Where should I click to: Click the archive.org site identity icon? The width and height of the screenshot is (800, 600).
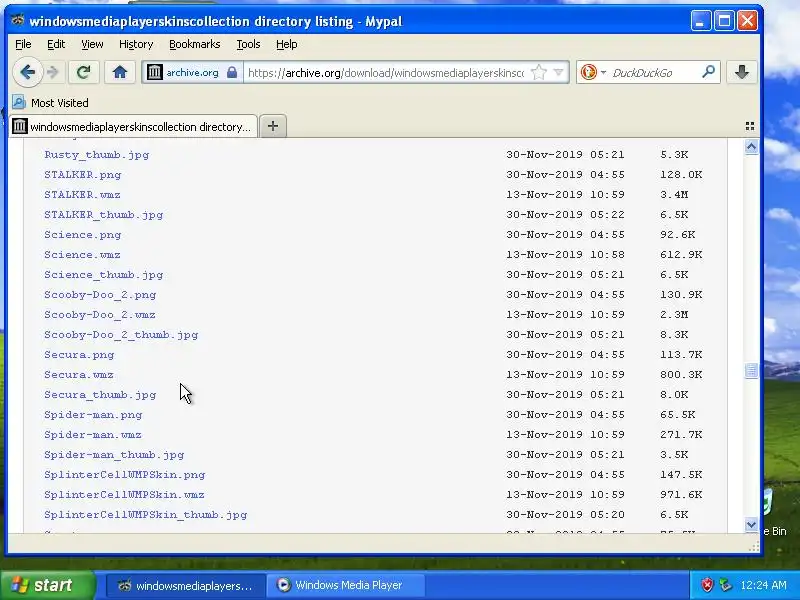[154, 72]
